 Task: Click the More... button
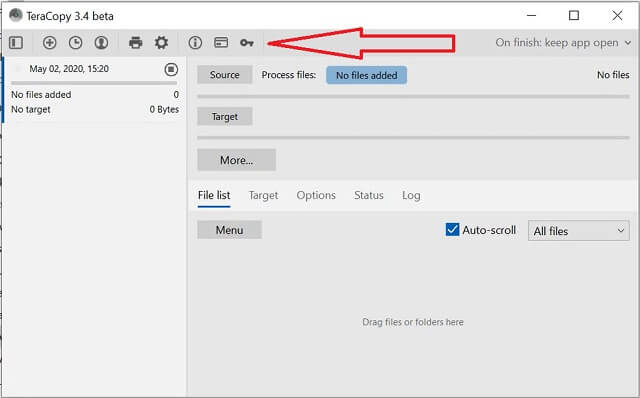coord(236,160)
